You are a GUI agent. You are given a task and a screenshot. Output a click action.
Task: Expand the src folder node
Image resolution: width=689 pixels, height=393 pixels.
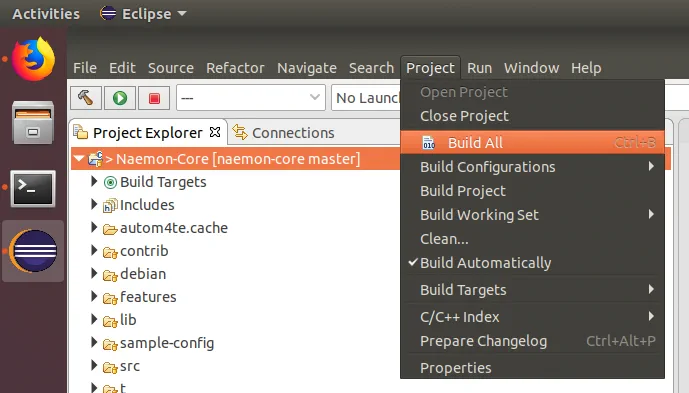point(94,365)
